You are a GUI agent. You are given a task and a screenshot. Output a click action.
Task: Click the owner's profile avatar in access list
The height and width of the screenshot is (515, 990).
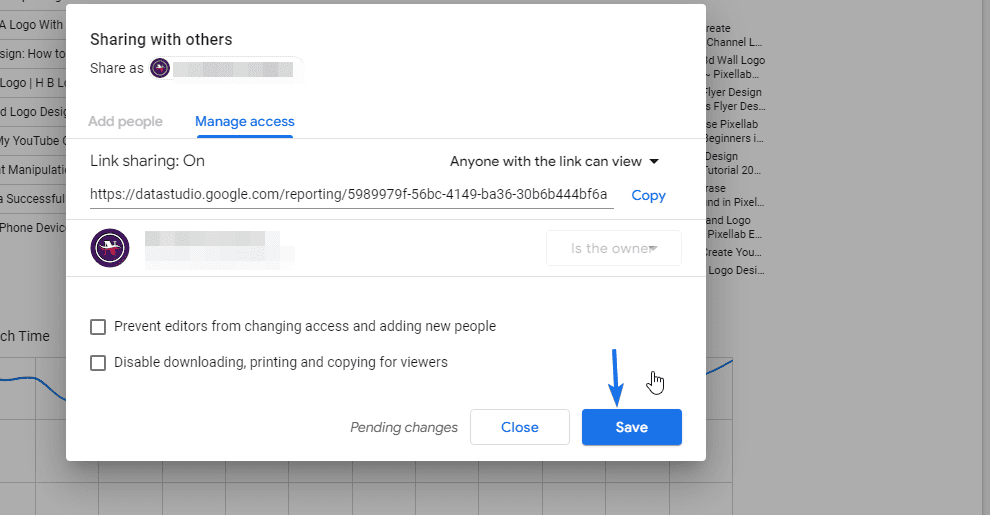110,248
